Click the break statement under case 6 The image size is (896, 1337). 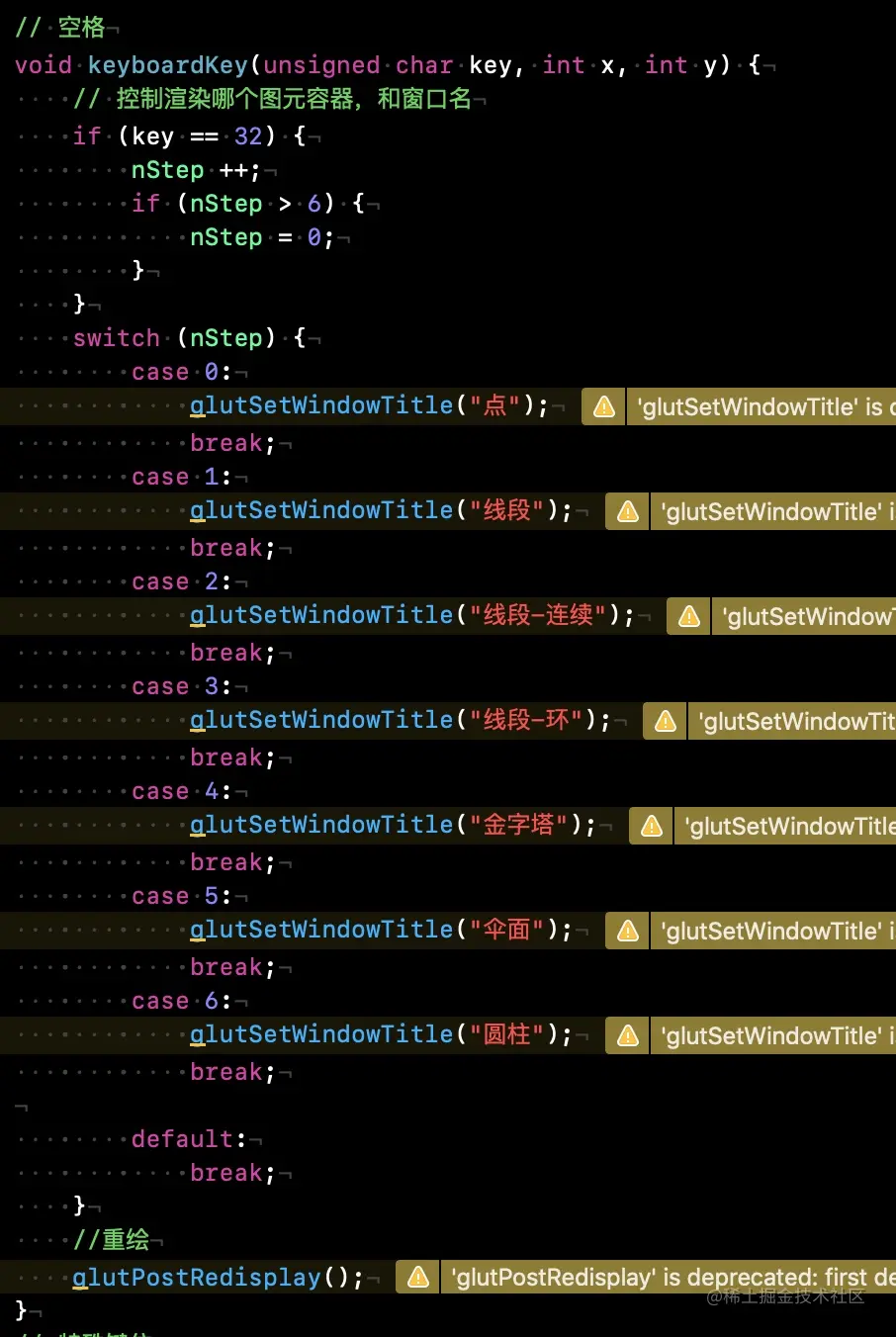coord(226,1071)
